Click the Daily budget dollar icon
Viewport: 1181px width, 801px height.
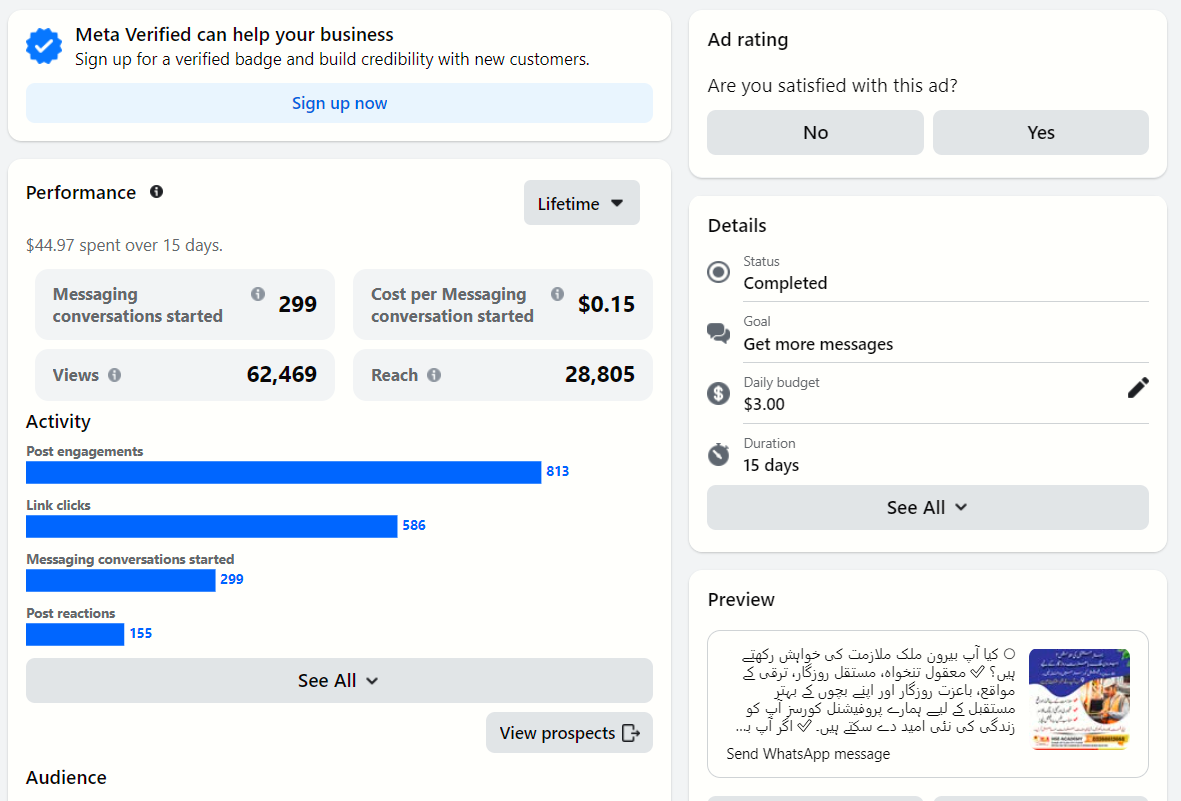click(718, 393)
